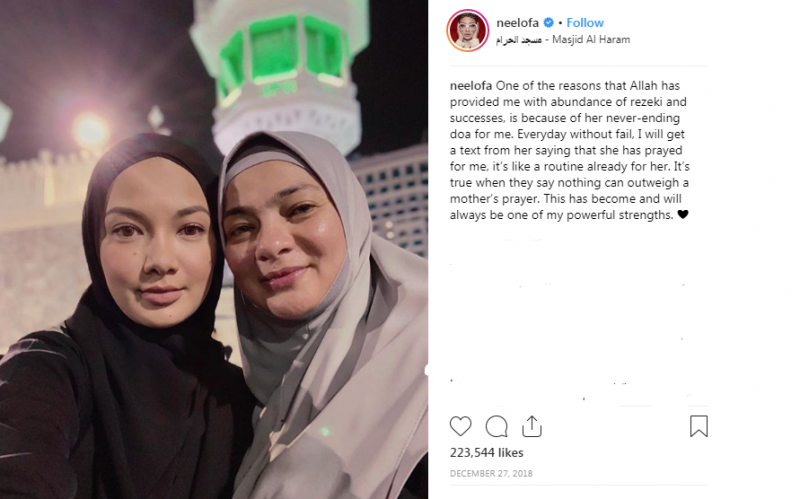View who liked via 223,544 likes
800x499 pixels.
(486, 453)
